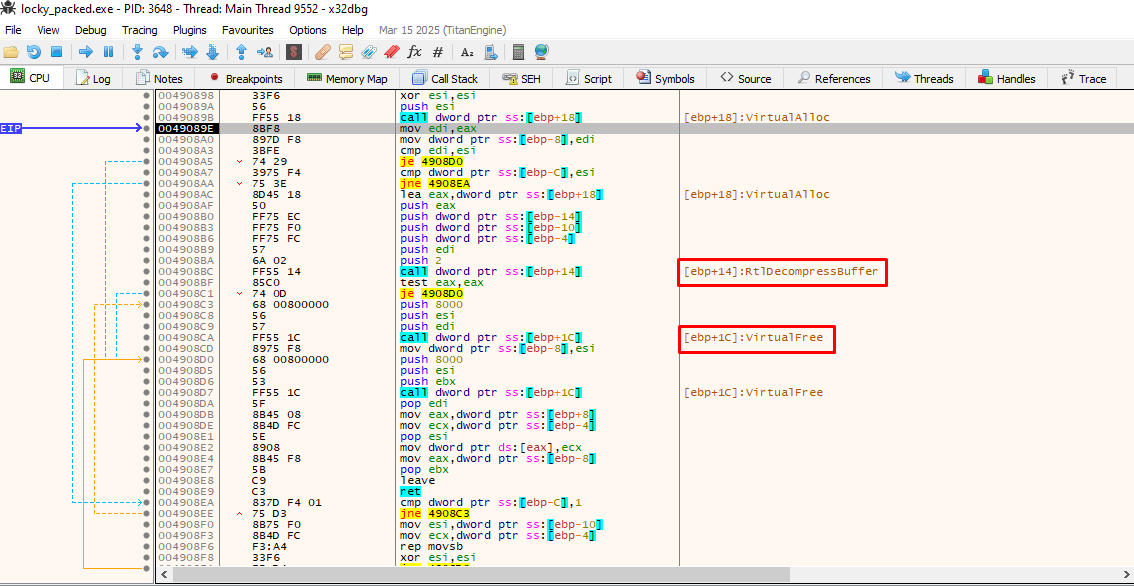View the Call Stack tab
The image size is (1134, 586).
coord(445,79)
